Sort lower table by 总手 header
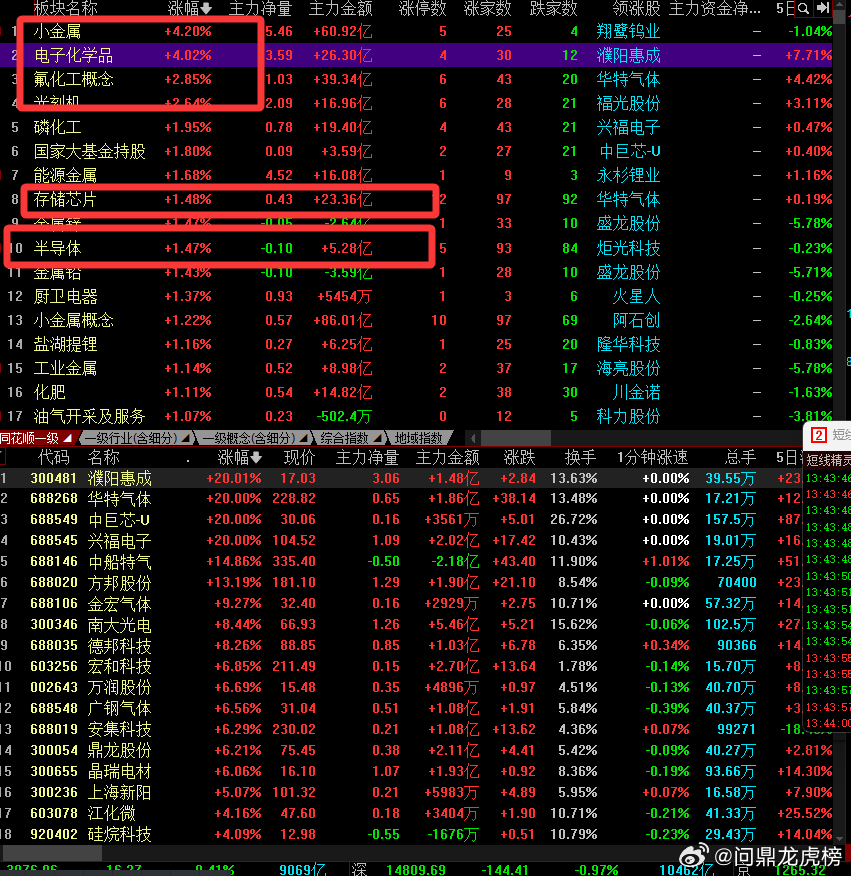This screenshot has height=876, width=851. (x=740, y=458)
